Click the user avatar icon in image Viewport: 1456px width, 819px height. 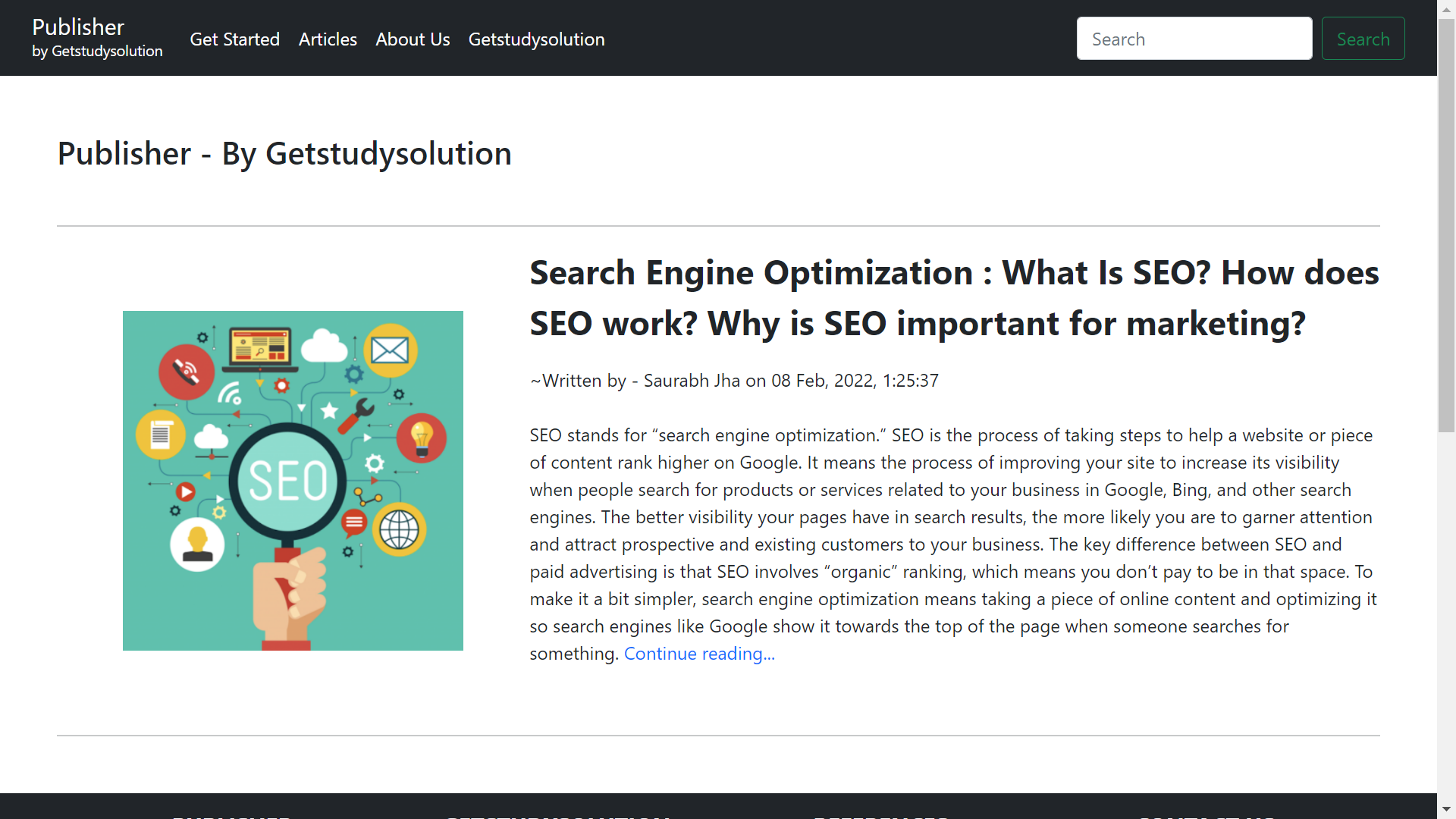pyautogui.click(x=197, y=544)
